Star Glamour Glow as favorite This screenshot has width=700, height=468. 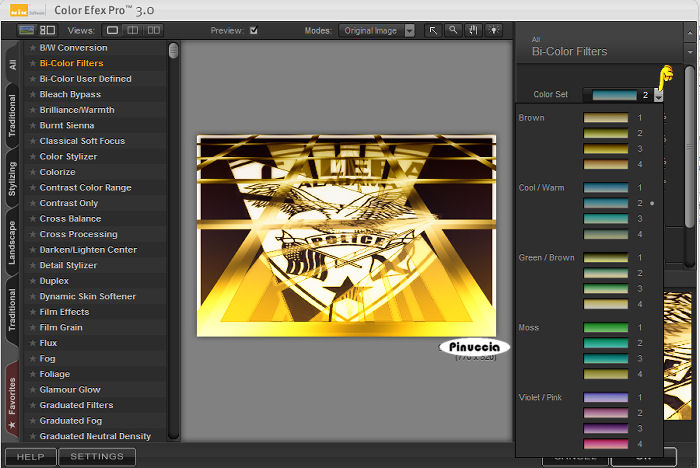tap(33, 389)
